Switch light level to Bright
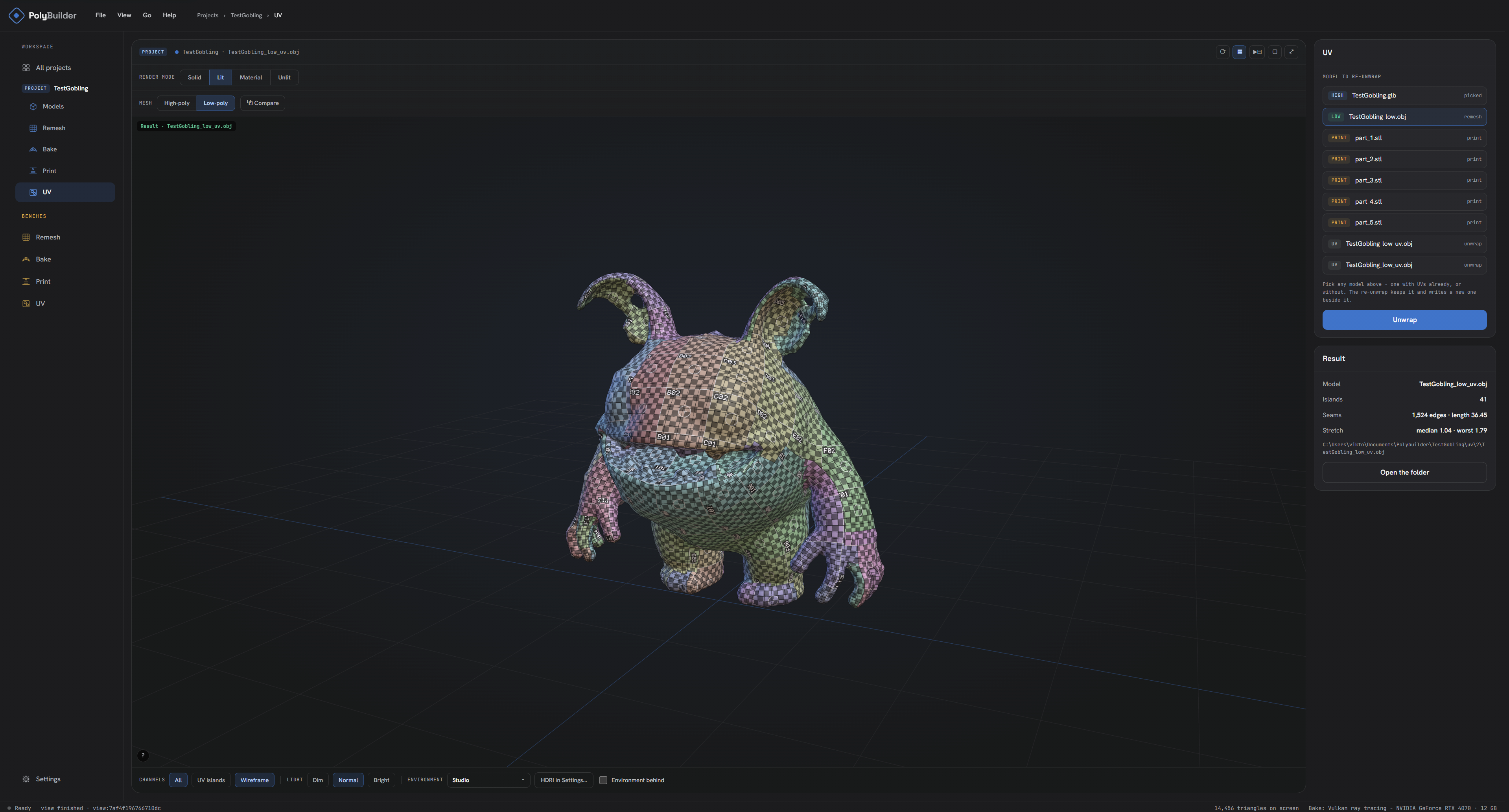This screenshot has width=1509, height=812. [x=381, y=780]
